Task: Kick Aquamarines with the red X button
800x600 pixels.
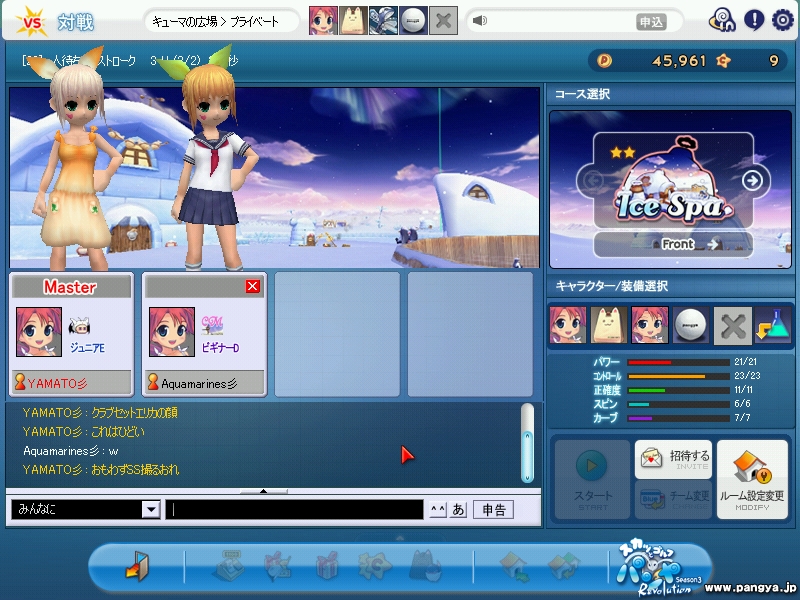Action: coord(253,286)
